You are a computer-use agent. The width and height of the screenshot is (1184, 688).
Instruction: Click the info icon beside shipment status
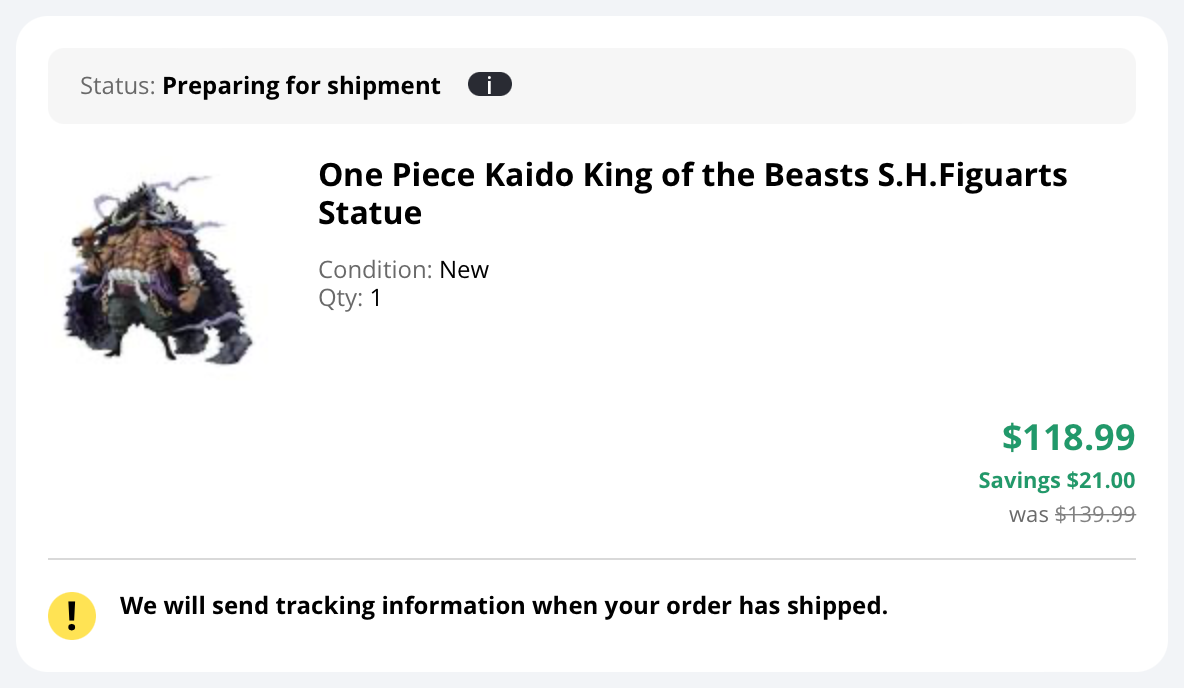(x=489, y=85)
